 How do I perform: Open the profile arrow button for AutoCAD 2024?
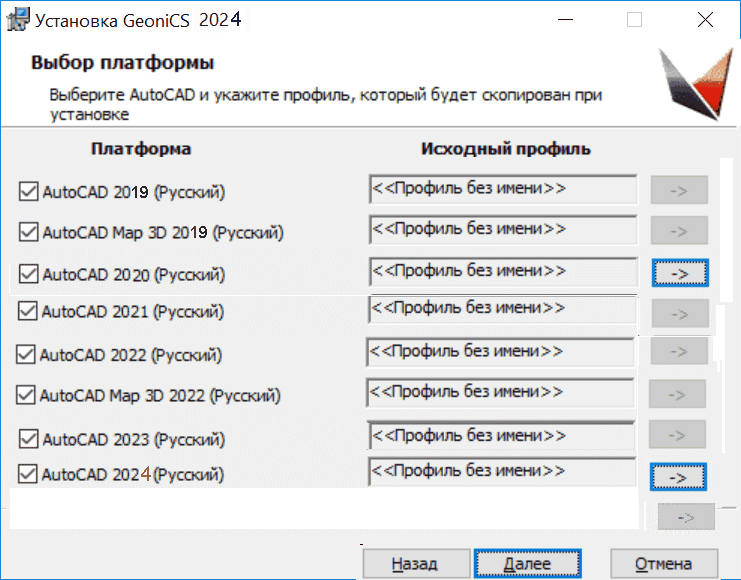click(x=678, y=477)
